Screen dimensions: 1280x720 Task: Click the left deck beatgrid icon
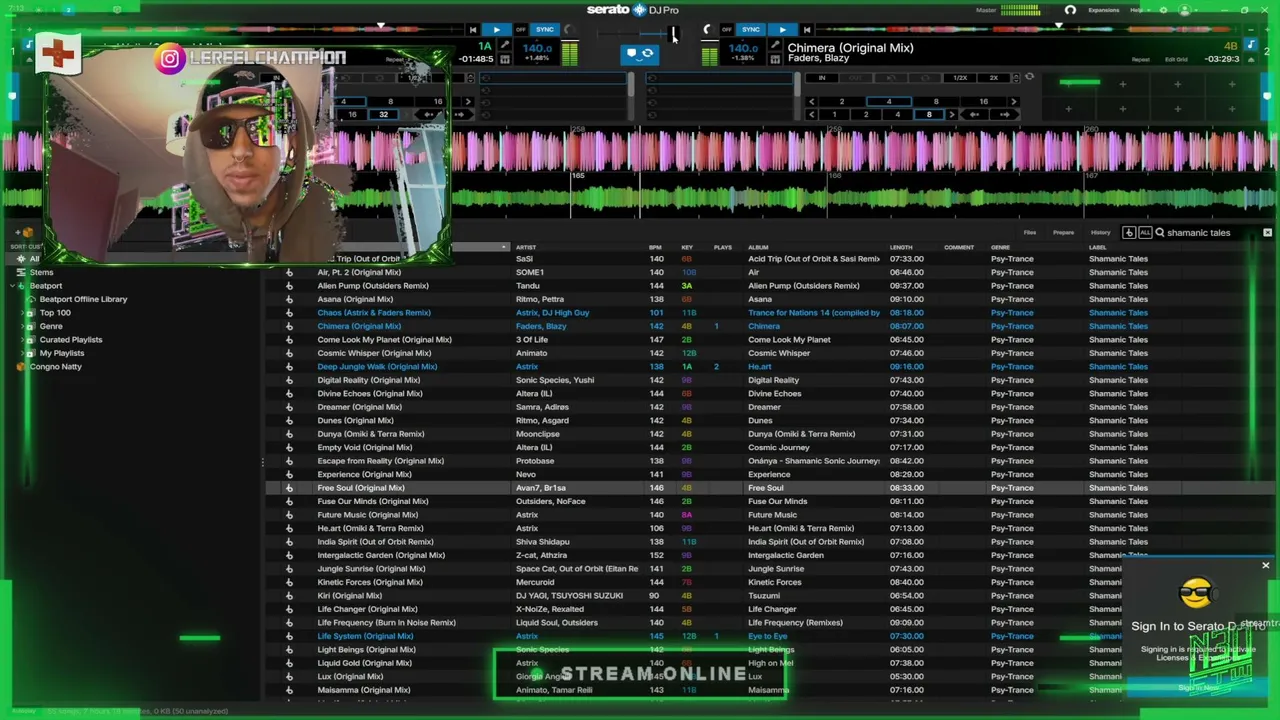pos(504,60)
